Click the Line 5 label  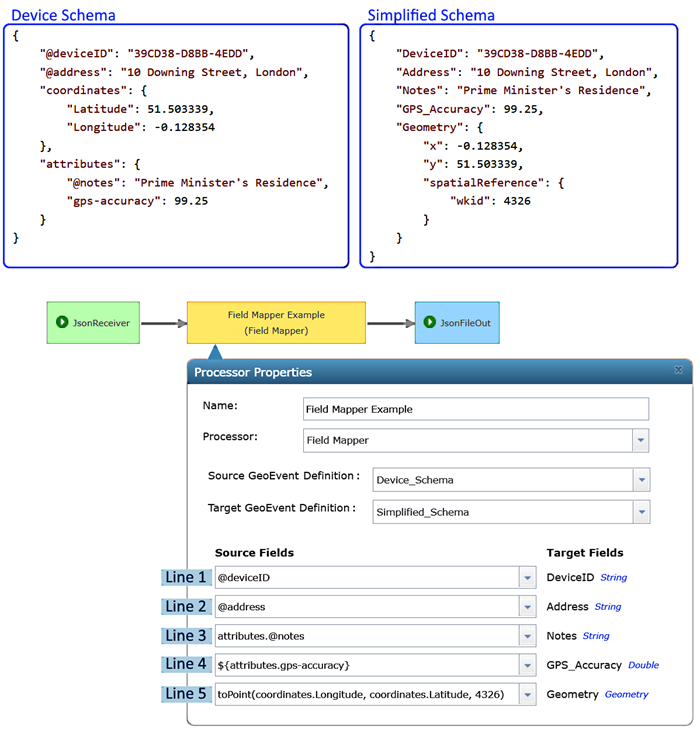(x=186, y=694)
